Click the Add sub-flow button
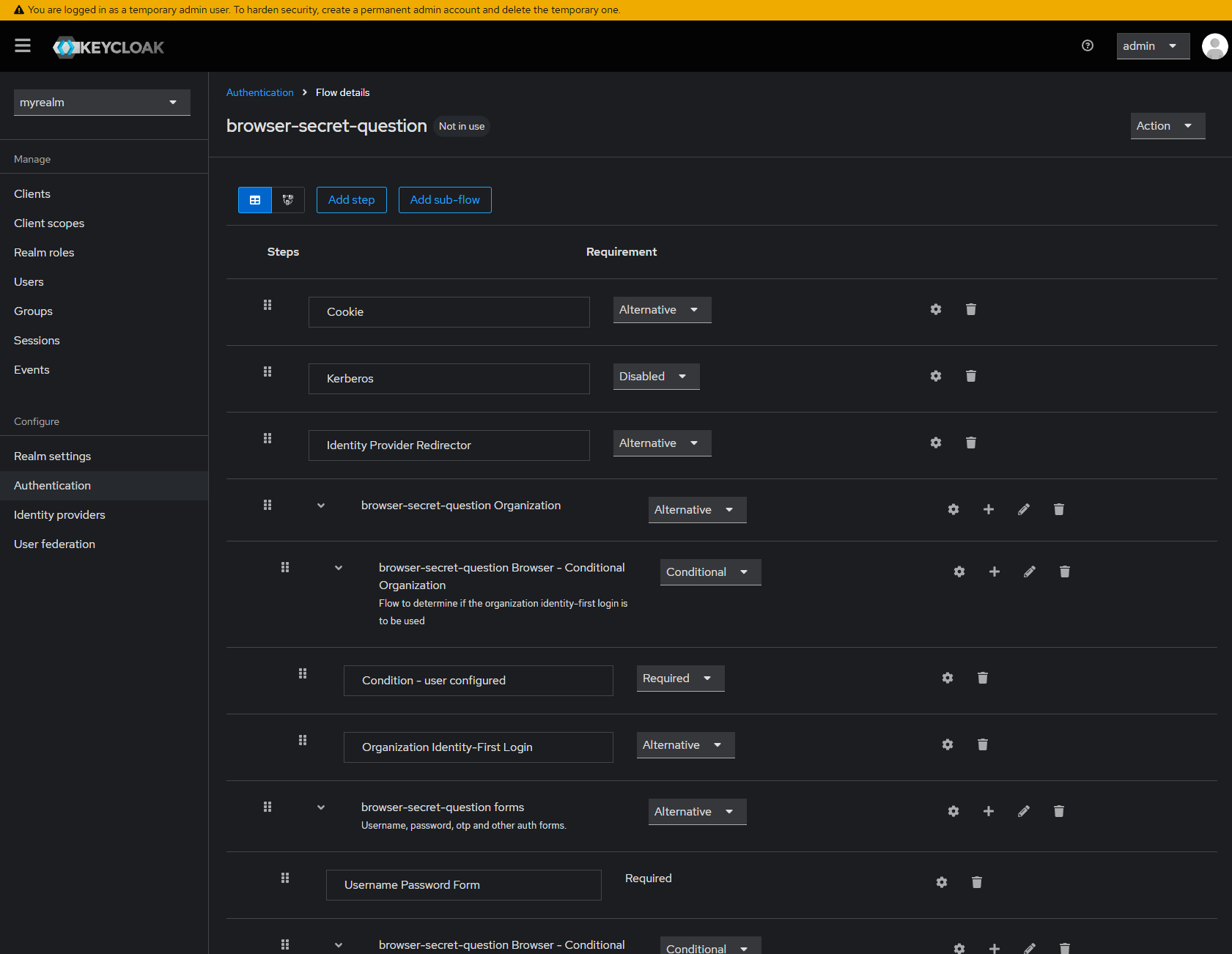The width and height of the screenshot is (1232, 954). [x=445, y=200]
